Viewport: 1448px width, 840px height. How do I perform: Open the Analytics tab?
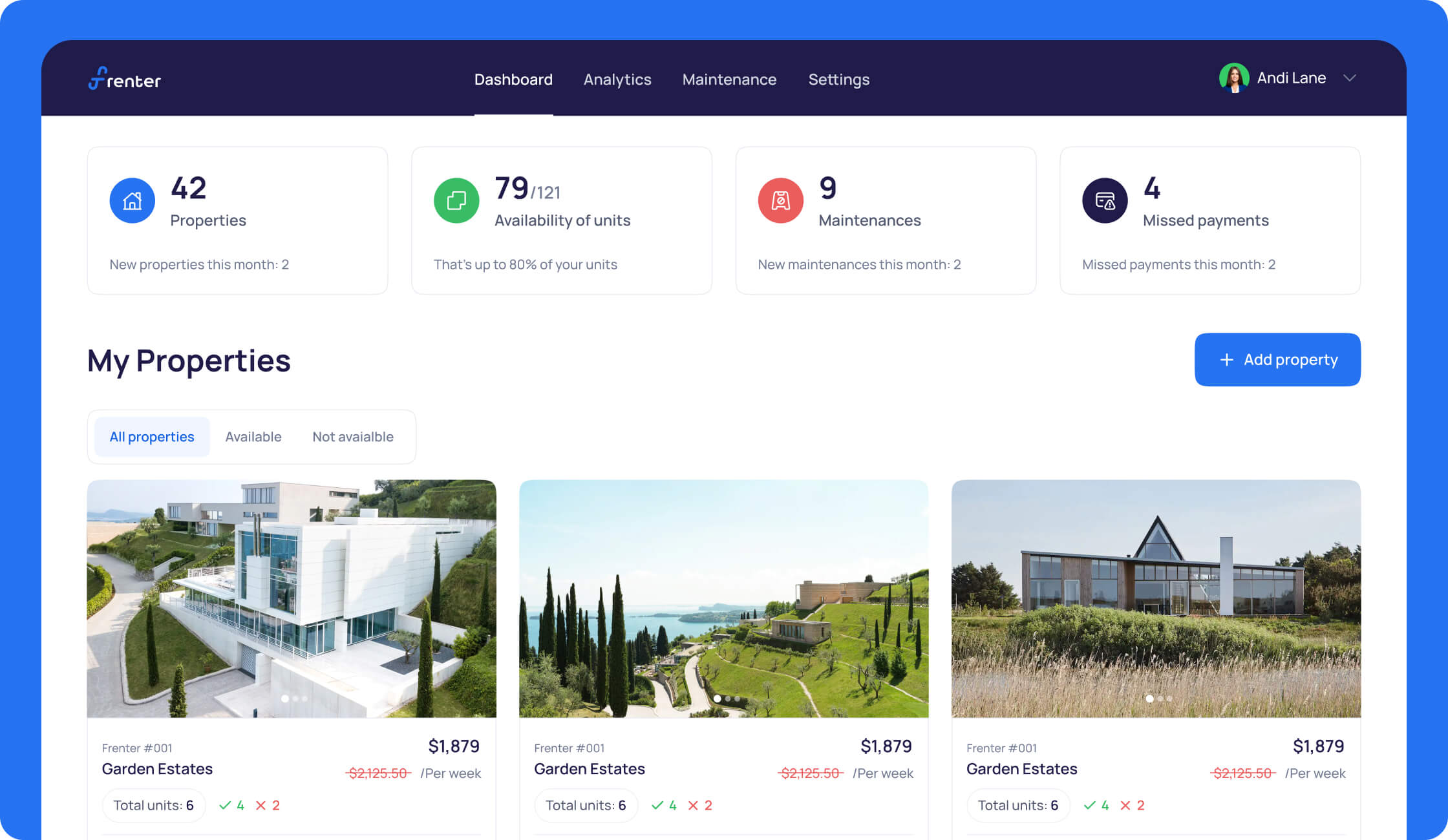[x=617, y=79]
